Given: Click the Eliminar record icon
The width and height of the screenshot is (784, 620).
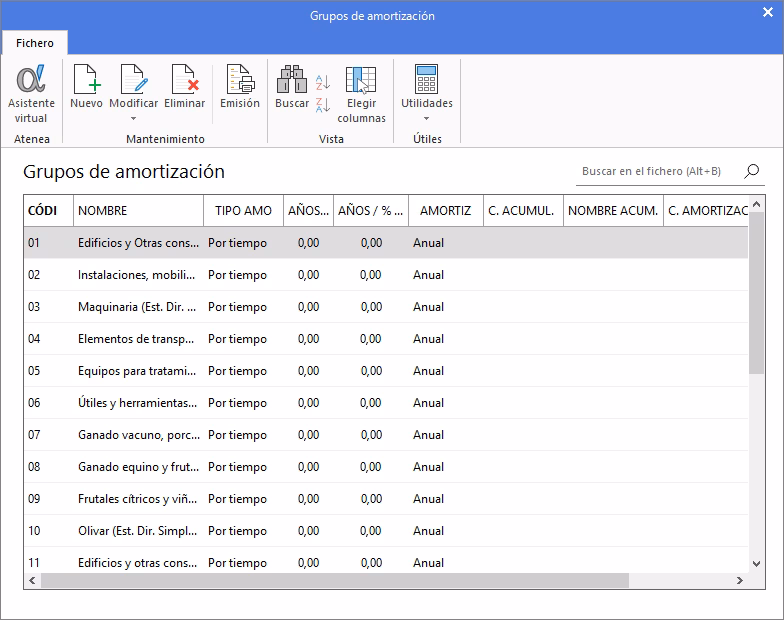Looking at the screenshot, I should [184, 80].
